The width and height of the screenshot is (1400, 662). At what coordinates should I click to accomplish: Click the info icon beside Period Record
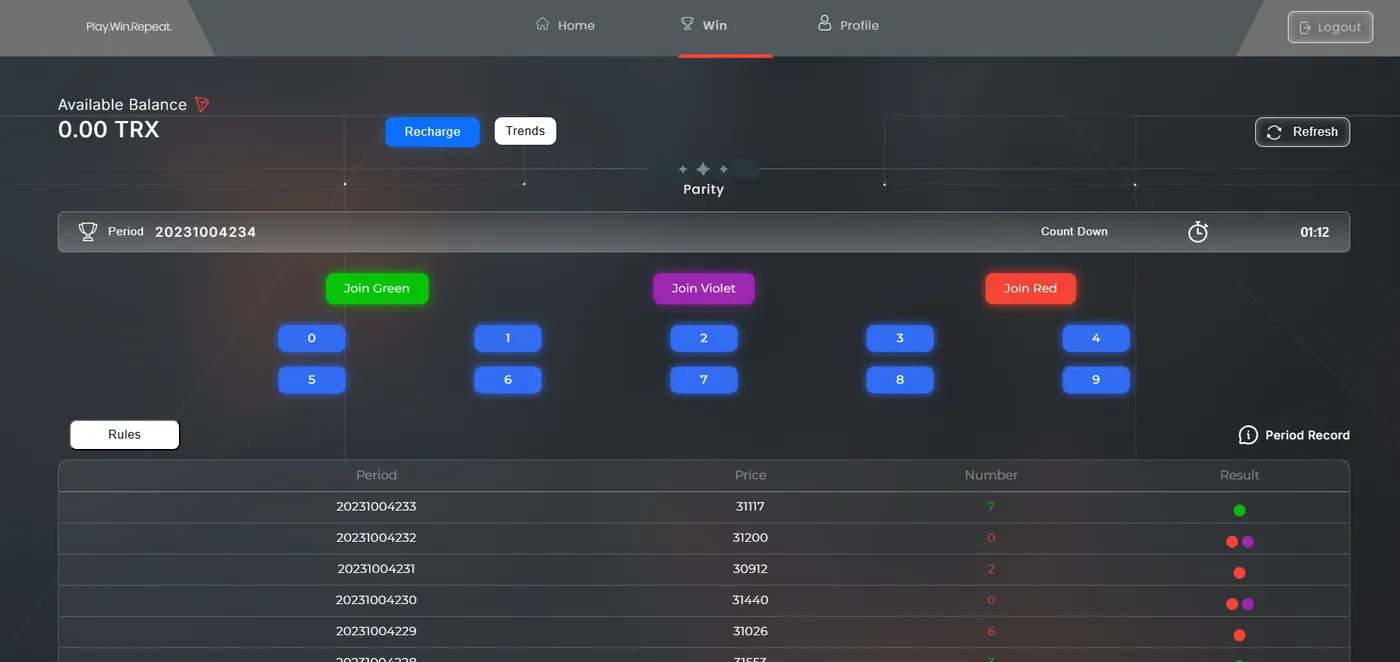(1248, 435)
